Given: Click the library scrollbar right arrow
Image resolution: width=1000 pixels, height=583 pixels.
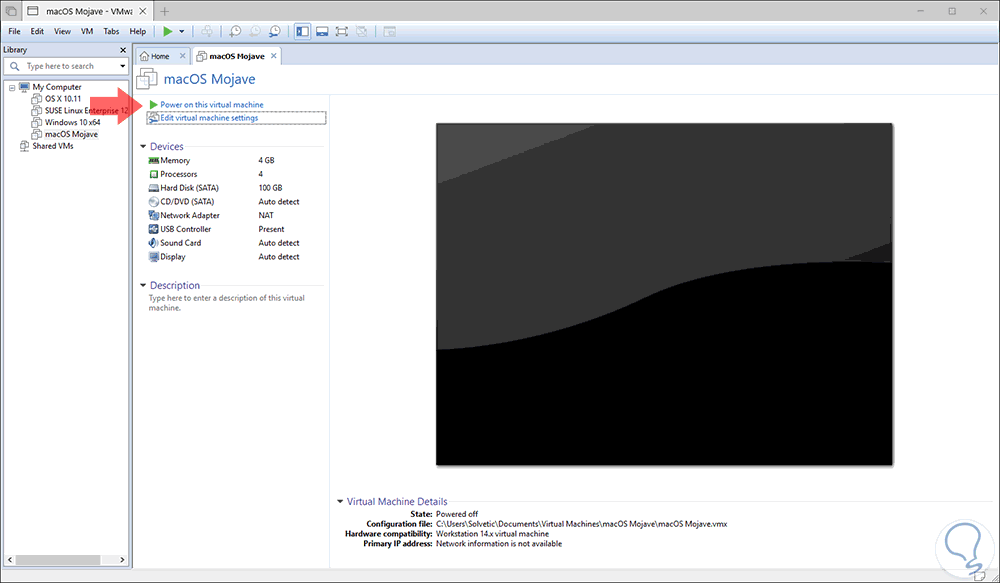Looking at the screenshot, I should pyautogui.click(x=122, y=559).
